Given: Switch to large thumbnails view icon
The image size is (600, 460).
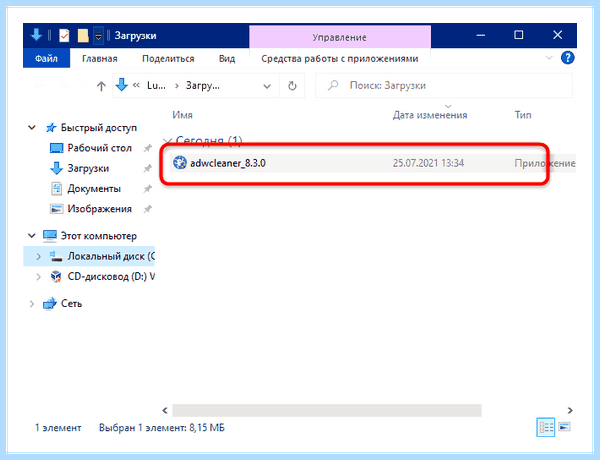Looking at the screenshot, I should (564, 427).
